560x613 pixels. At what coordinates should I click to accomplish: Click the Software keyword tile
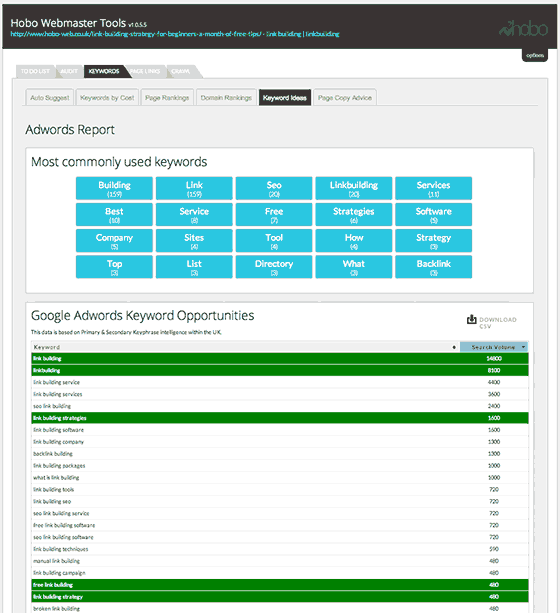pyautogui.click(x=433, y=214)
